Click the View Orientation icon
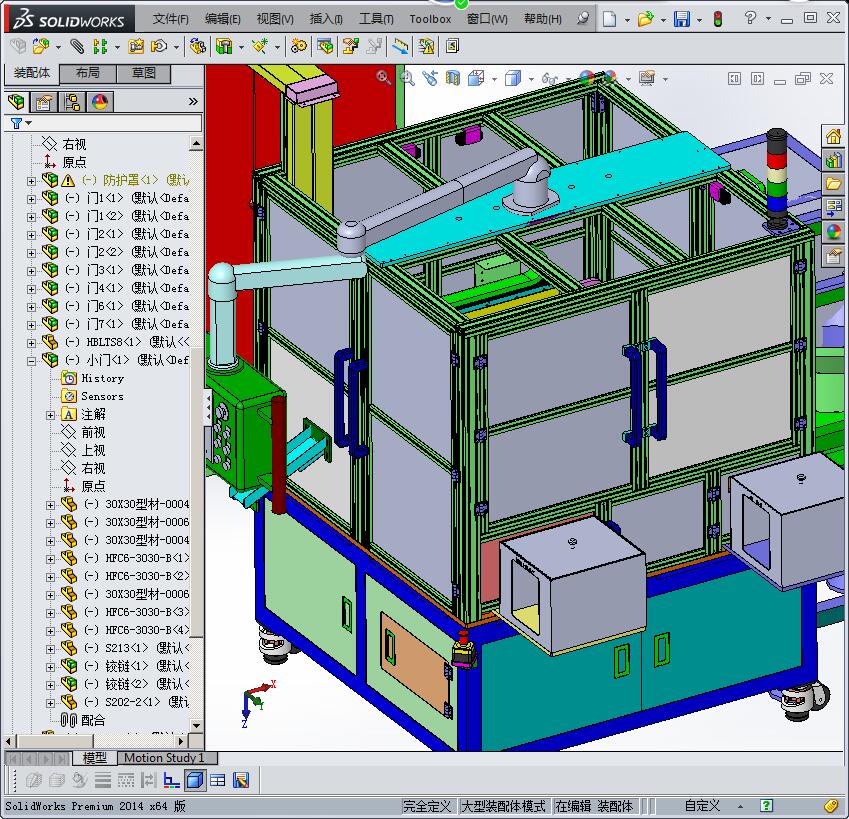849x819 pixels. [476, 79]
